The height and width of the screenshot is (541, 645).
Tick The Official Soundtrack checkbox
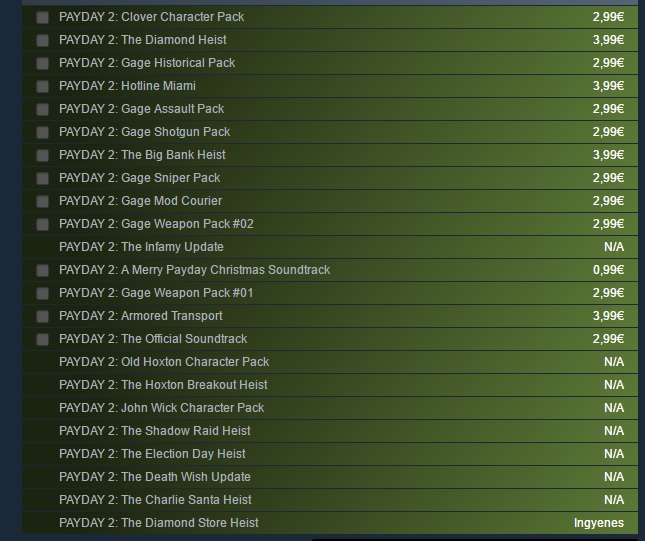point(42,339)
